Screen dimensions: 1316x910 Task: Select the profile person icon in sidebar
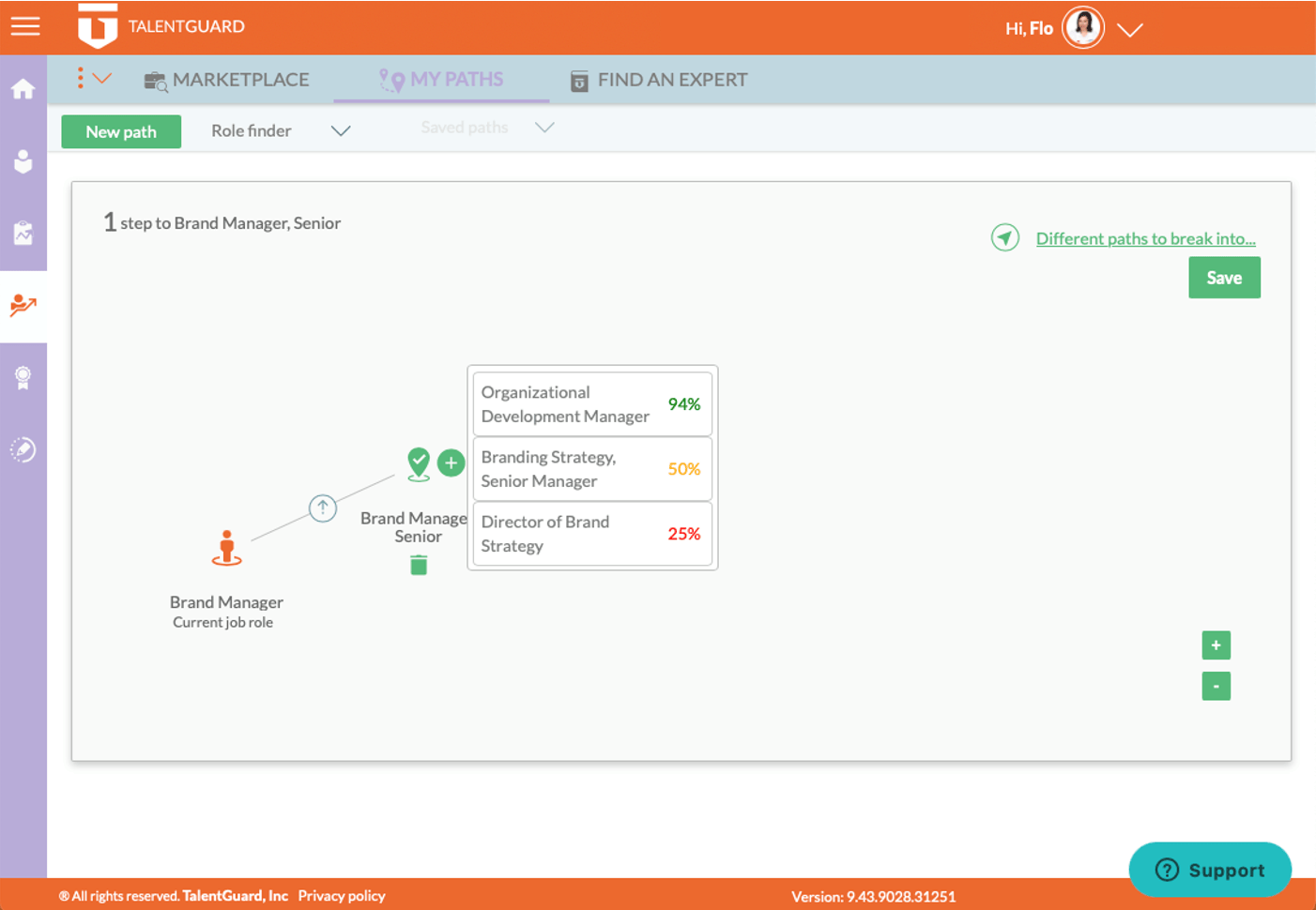pyautogui.click(x=23, y=161)
